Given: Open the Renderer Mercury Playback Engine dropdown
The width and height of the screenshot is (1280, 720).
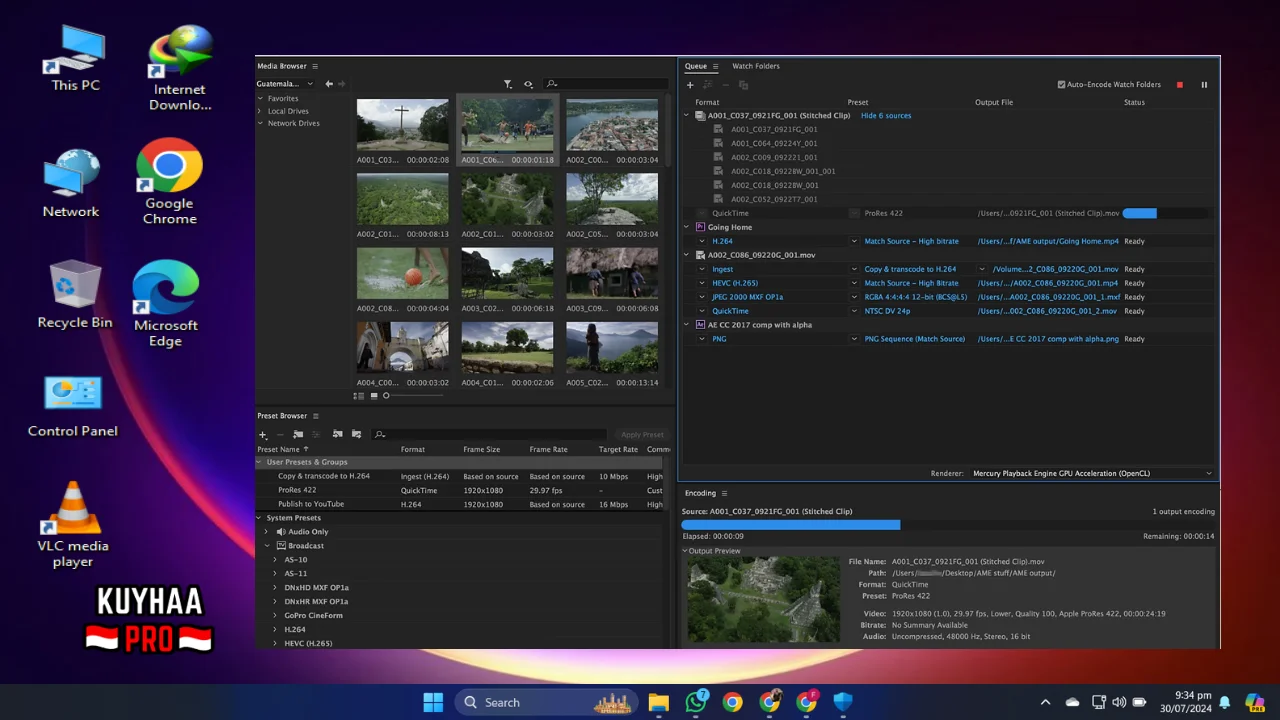Looking at the screenshot, I should (x=1092, y=473).
